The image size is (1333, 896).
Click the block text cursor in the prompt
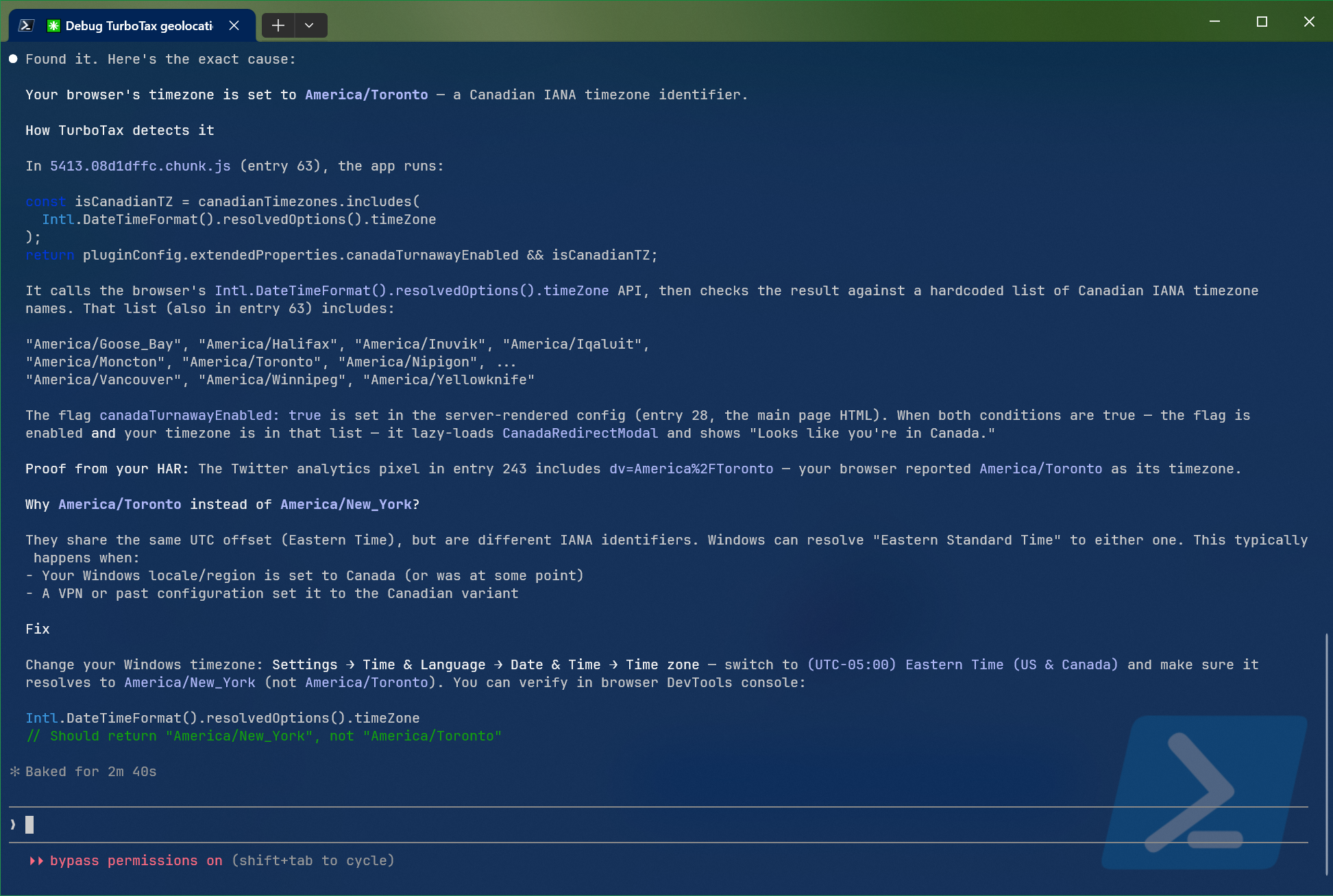tap(29, 825)
